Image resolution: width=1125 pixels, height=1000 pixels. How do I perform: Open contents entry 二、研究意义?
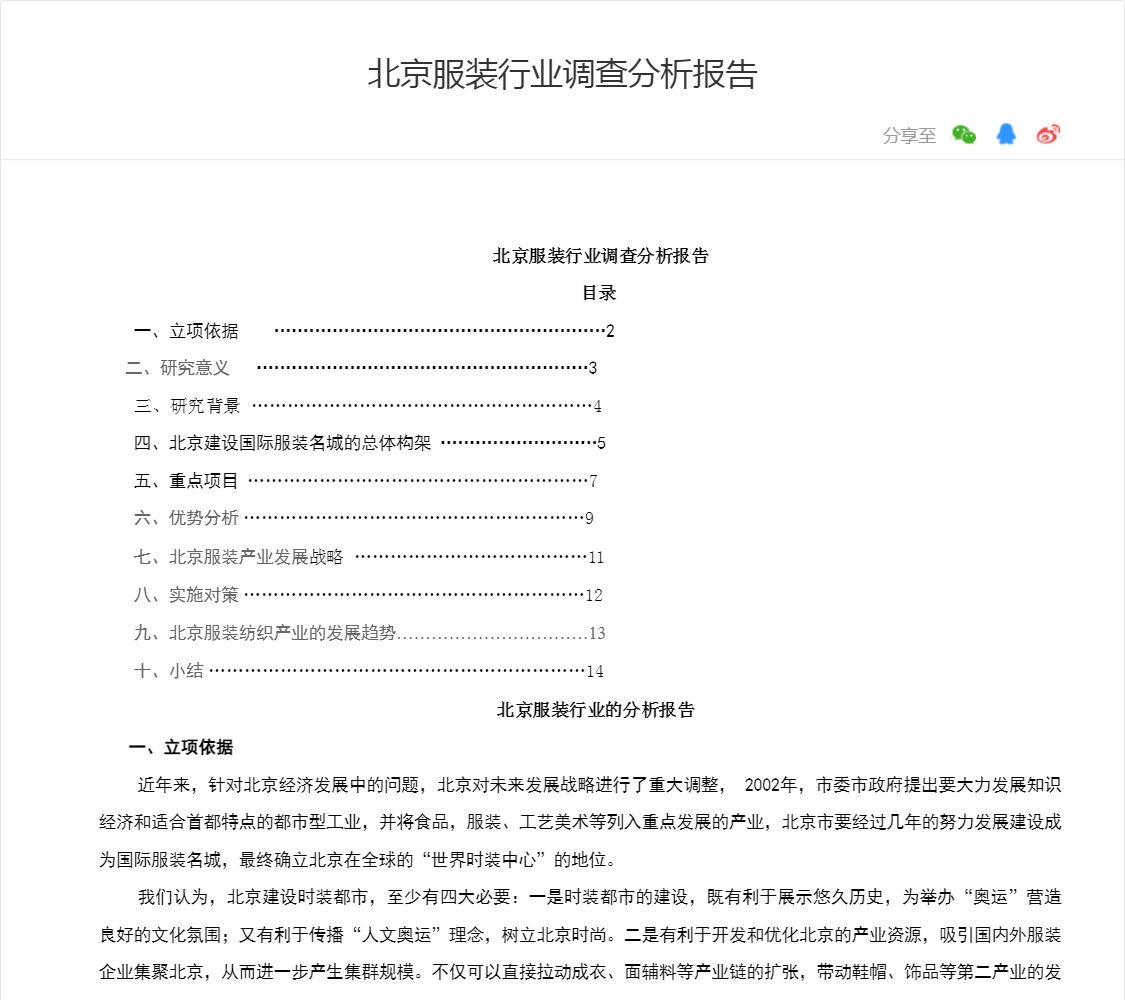click(361, 368)
